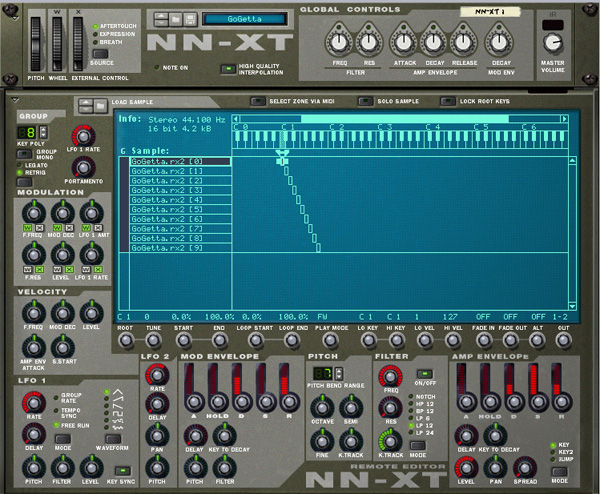600x494 pixels.
Task: Click the Filter Freq knob in Remote Editor
Action: pos(390,377)
